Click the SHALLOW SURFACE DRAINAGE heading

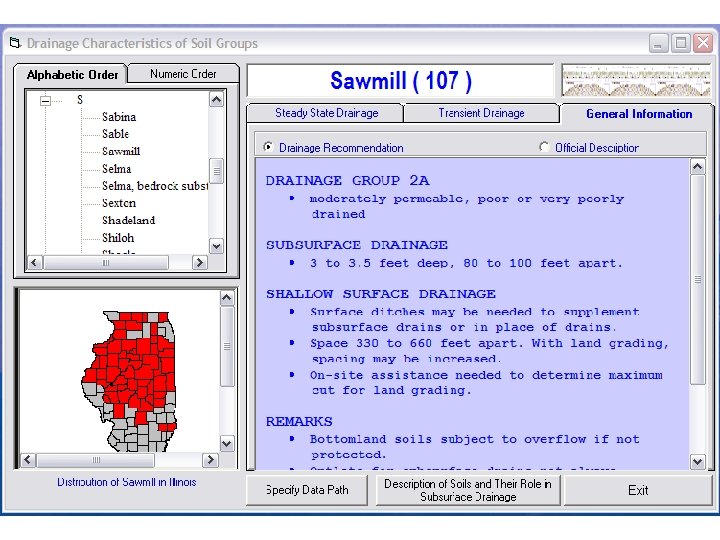(x=381, y=294)
